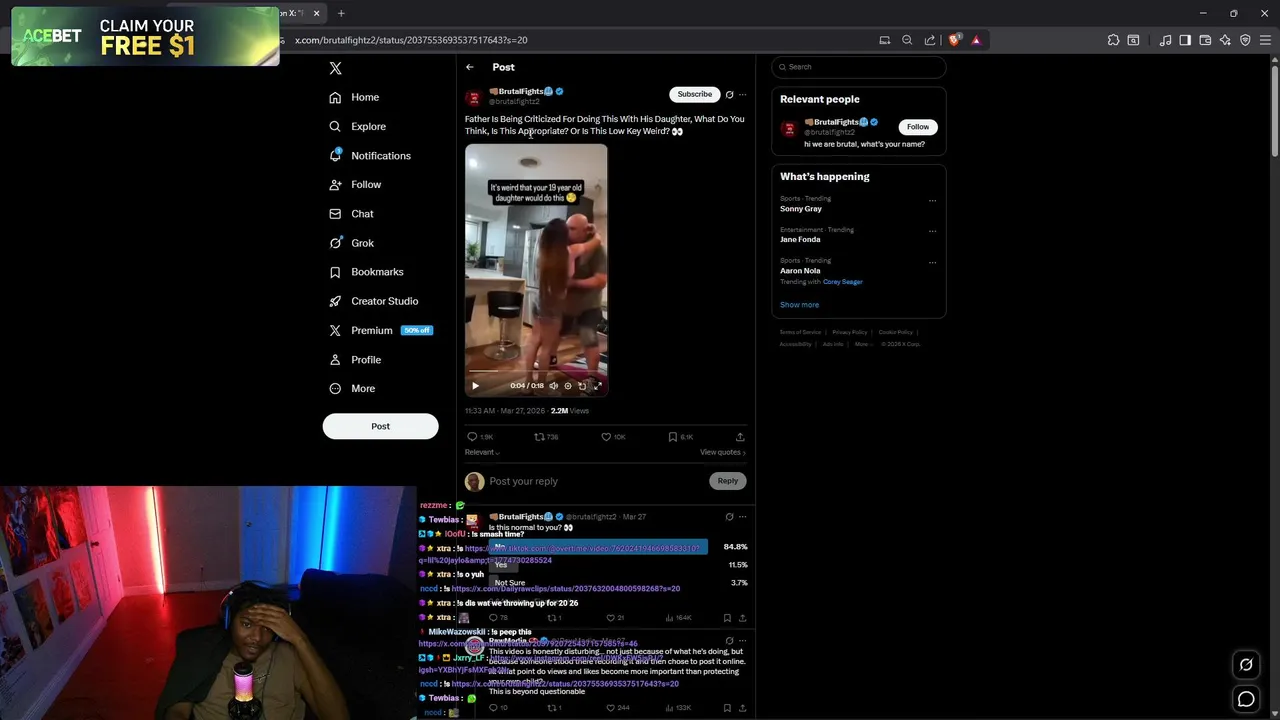This screenshot has width=1280, height=720.
Task: Click the gray Reply button
Action: click(x=727, y=481)
